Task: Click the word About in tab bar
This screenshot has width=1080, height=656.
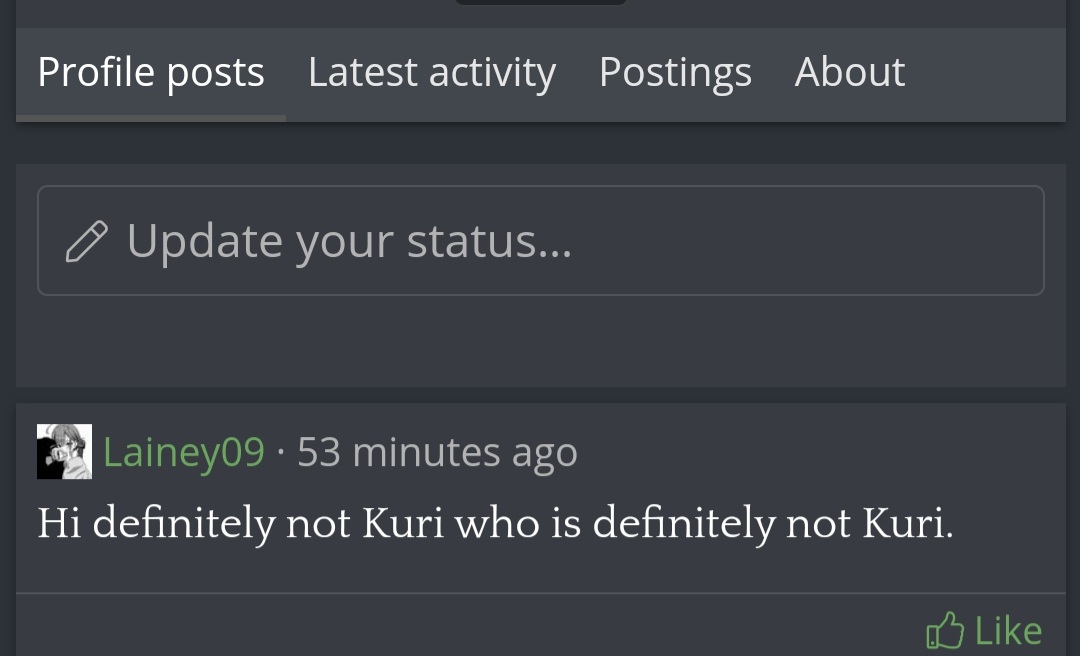Action: (849, 72)
